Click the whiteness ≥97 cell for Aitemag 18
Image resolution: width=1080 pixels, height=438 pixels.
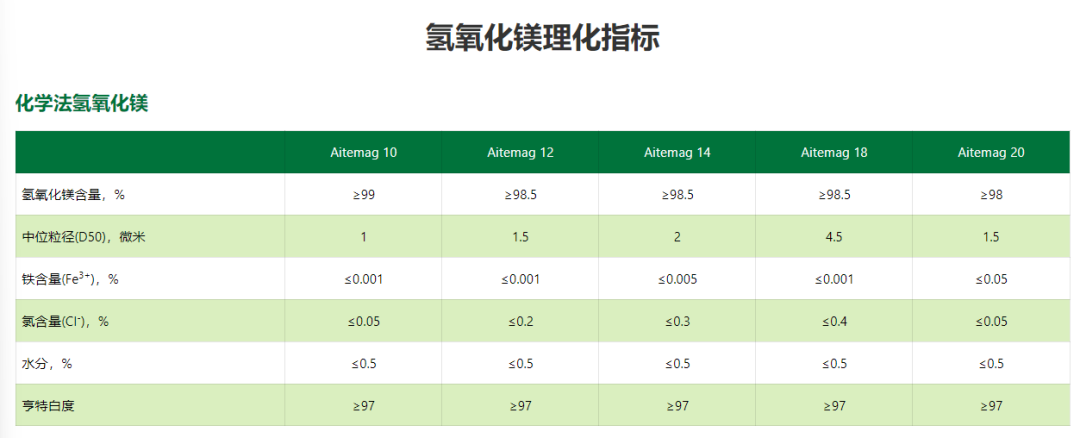(x=834, y=406)
